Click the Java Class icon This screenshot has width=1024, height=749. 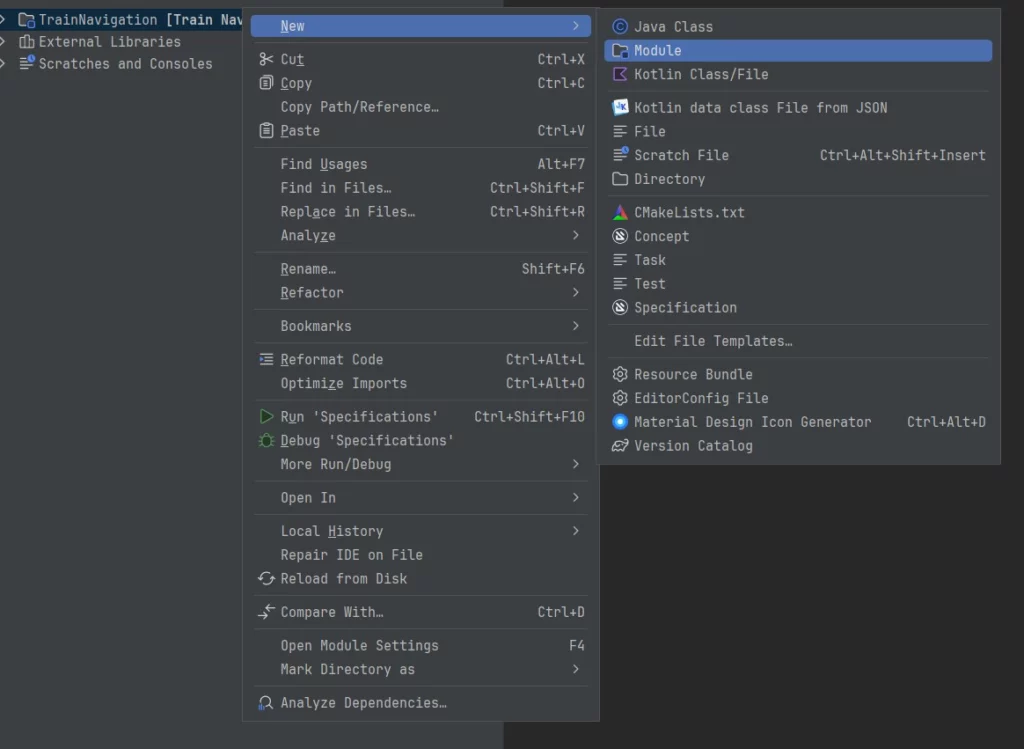tap(620, 27)
